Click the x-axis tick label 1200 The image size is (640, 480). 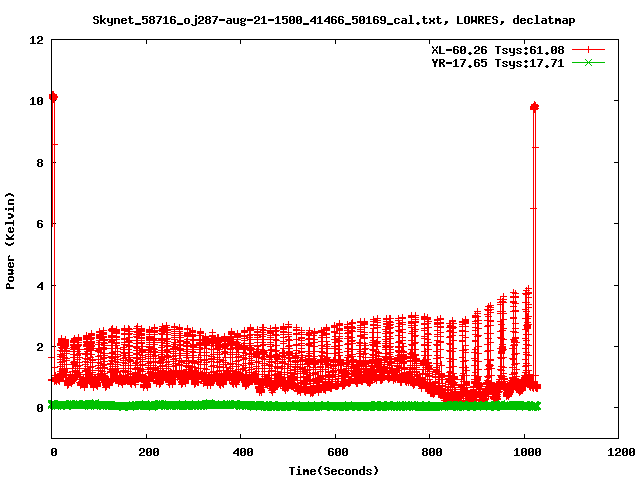coord(621,452)
